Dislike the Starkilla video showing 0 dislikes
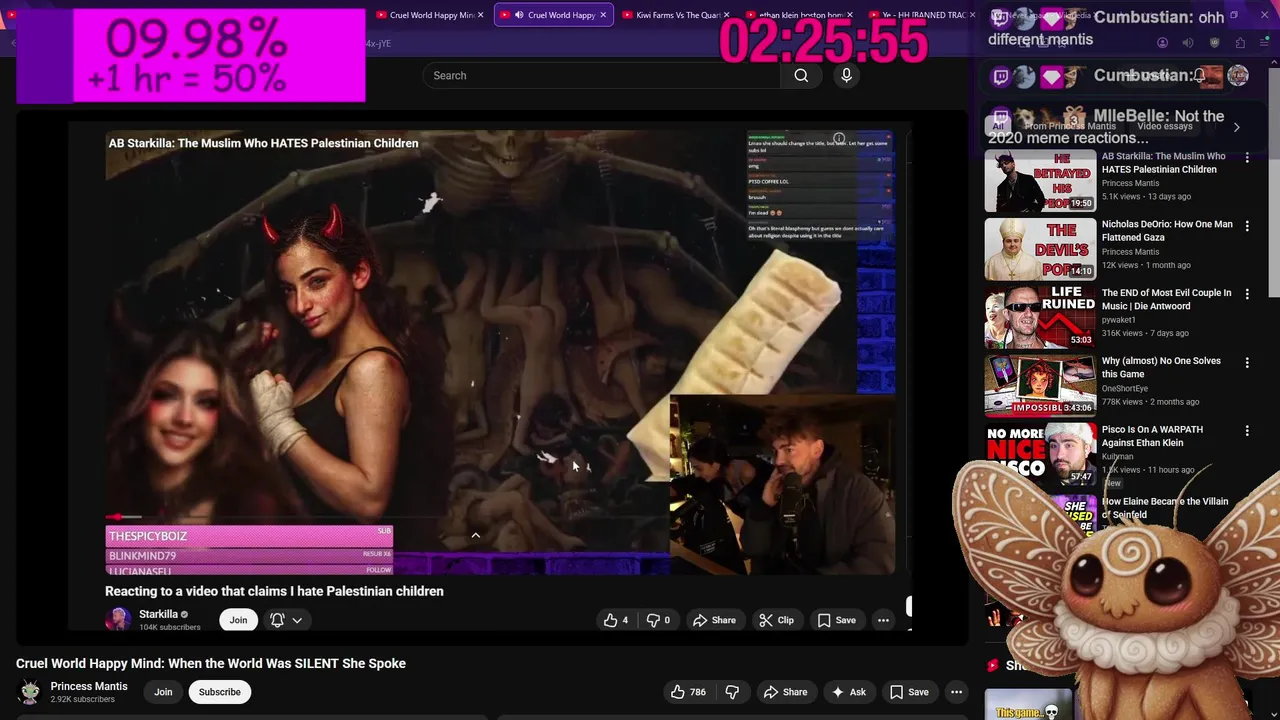 [658, 620]
